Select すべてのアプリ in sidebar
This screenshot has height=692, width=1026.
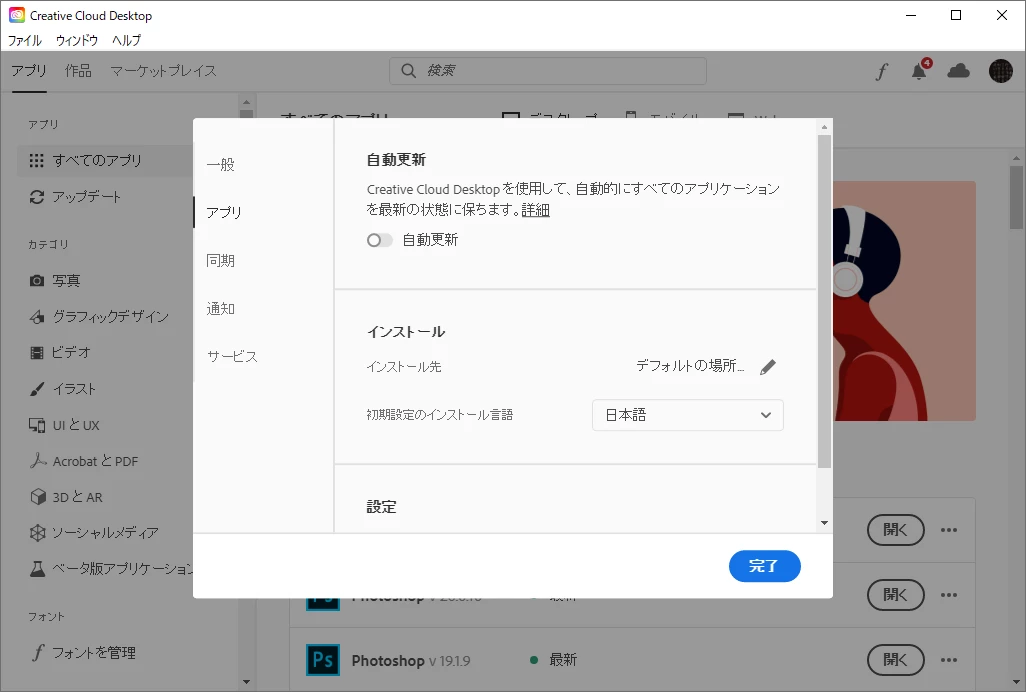tap(105, 160)
